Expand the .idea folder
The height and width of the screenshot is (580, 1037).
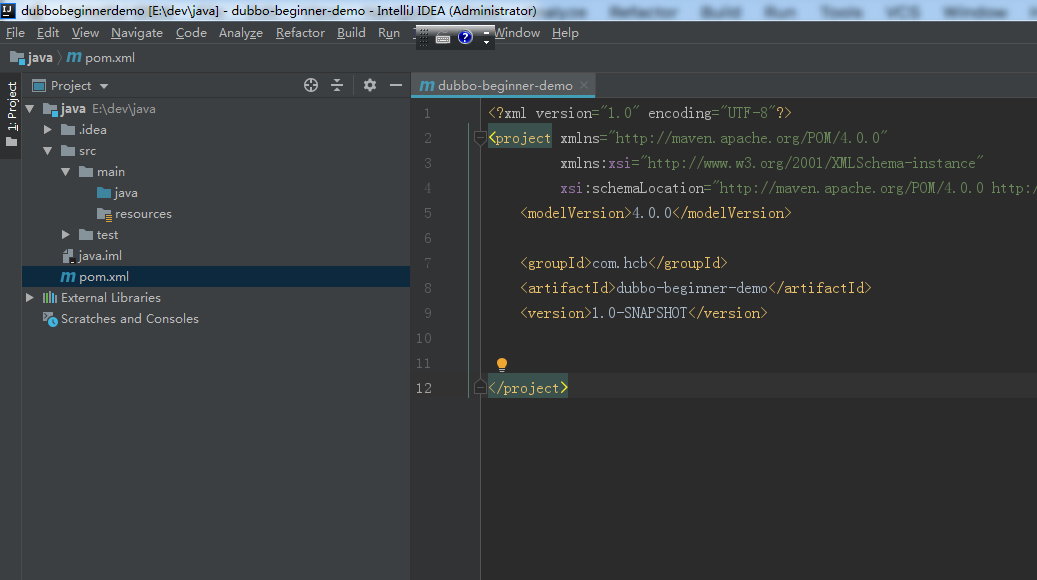48,130
